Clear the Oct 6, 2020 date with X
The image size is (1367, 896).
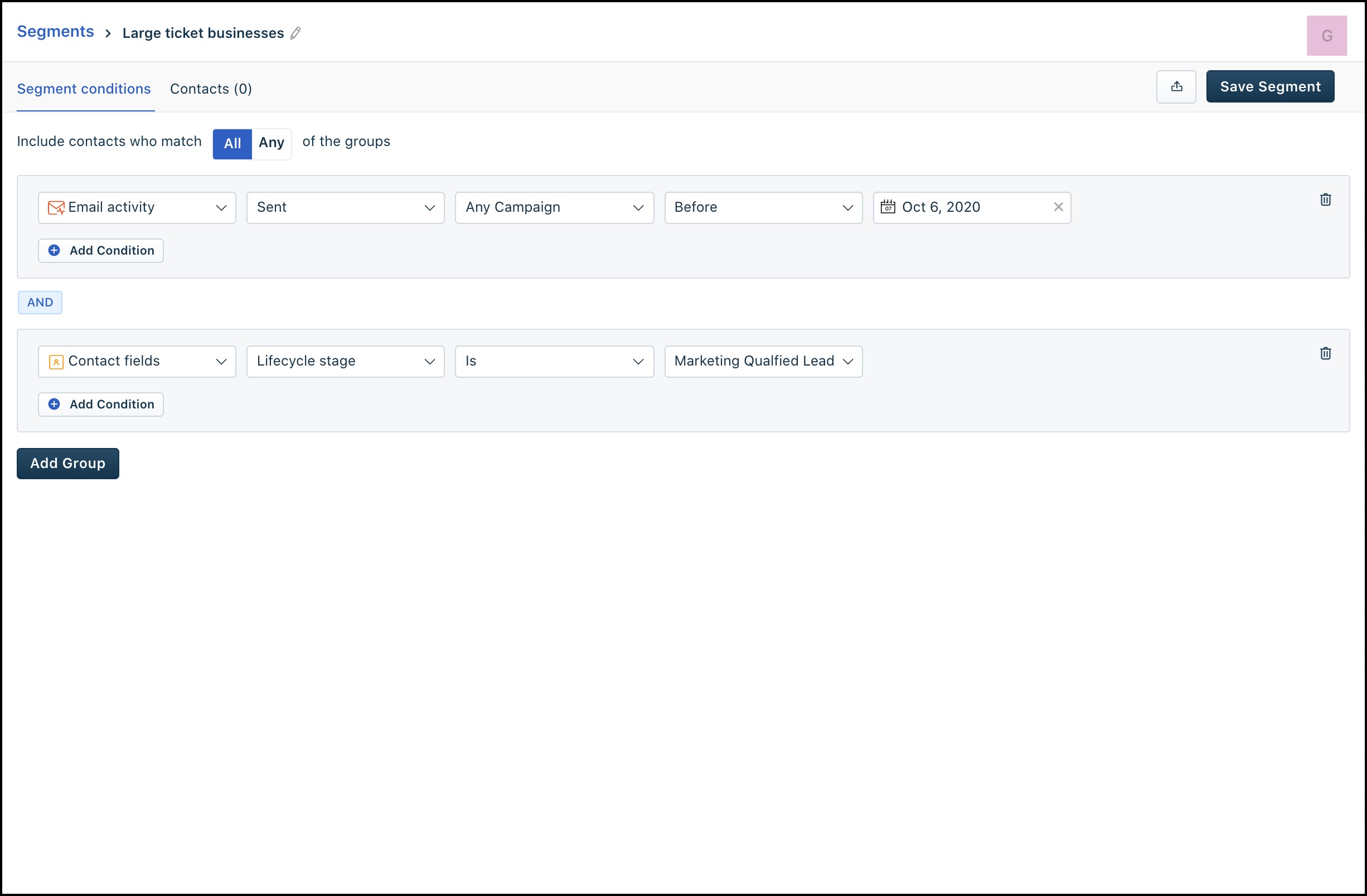coord(1058,207)
